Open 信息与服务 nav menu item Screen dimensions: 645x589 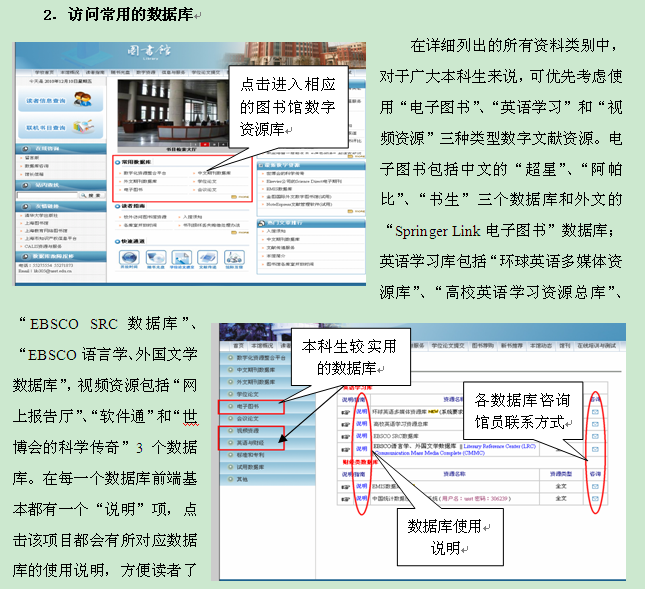point(173,72)
